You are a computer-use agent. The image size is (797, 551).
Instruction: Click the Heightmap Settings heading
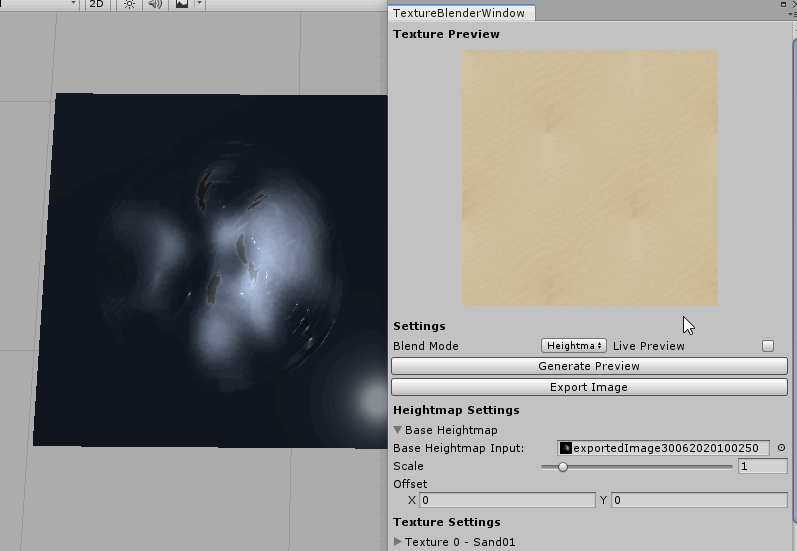point(456,410)
